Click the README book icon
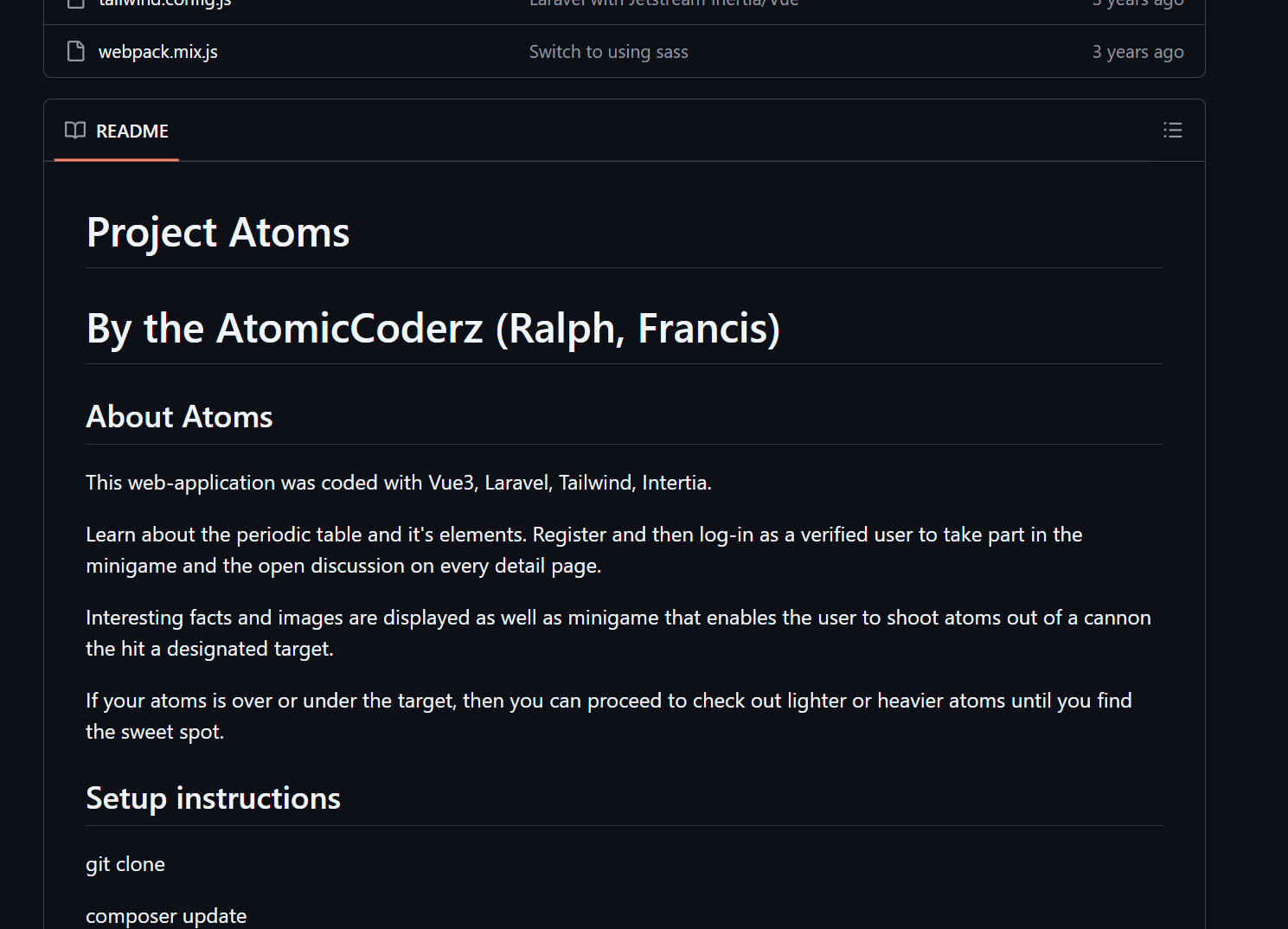 75,131
